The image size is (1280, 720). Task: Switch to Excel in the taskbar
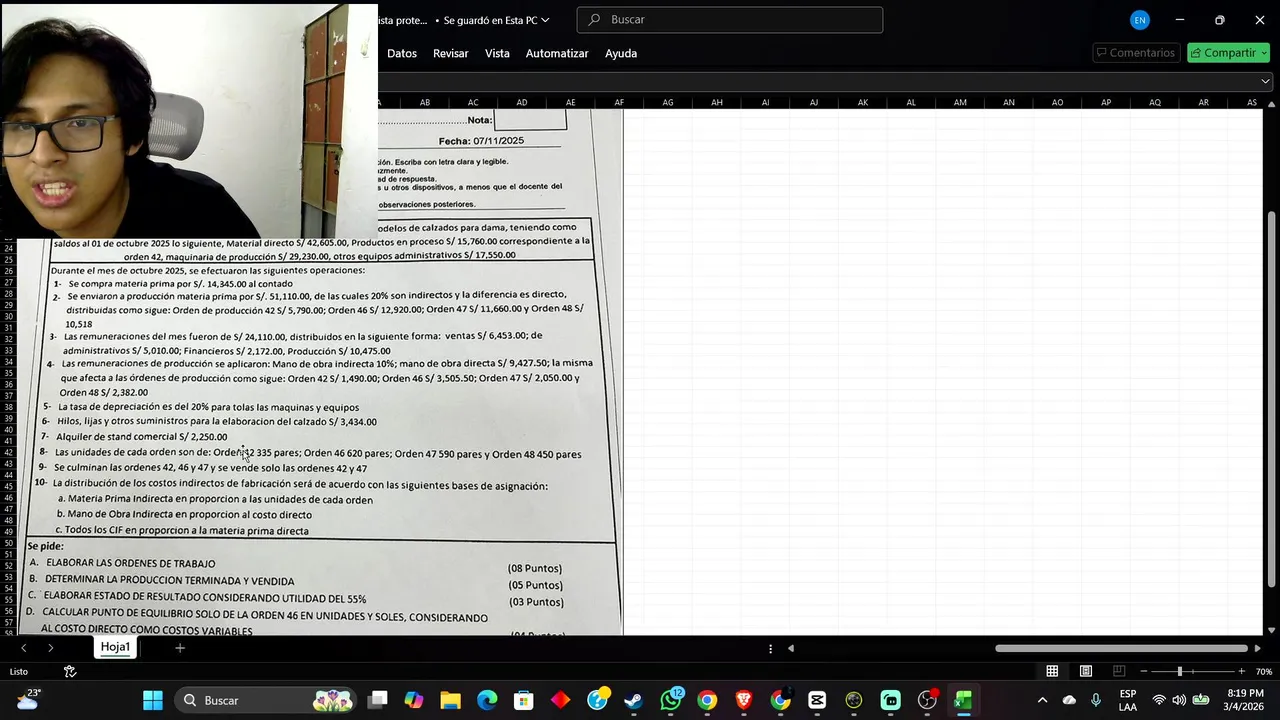coord(963,700)
